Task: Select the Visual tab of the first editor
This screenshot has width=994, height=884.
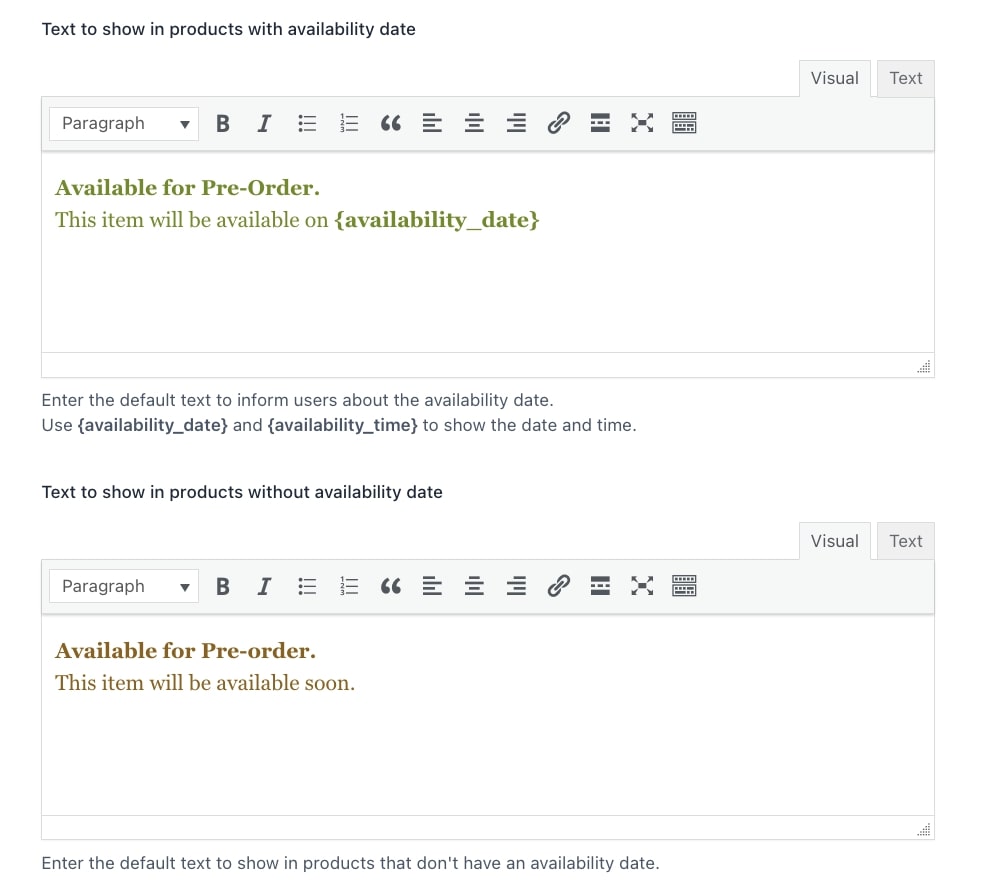Action: pos(834,79)
